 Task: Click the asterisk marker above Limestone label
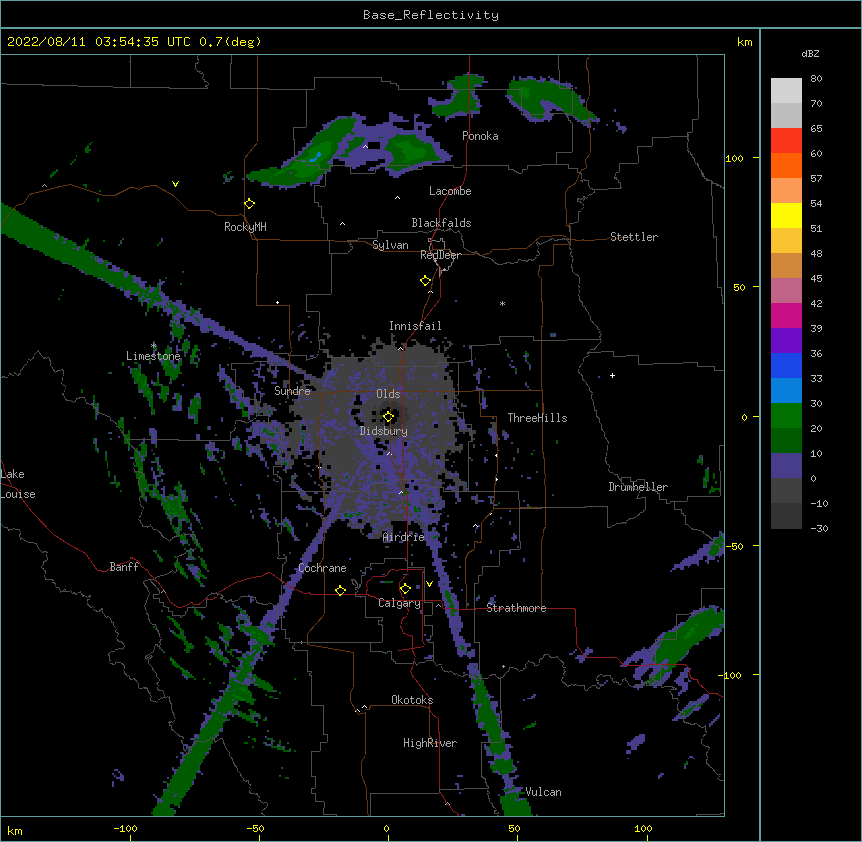point(154,346)
